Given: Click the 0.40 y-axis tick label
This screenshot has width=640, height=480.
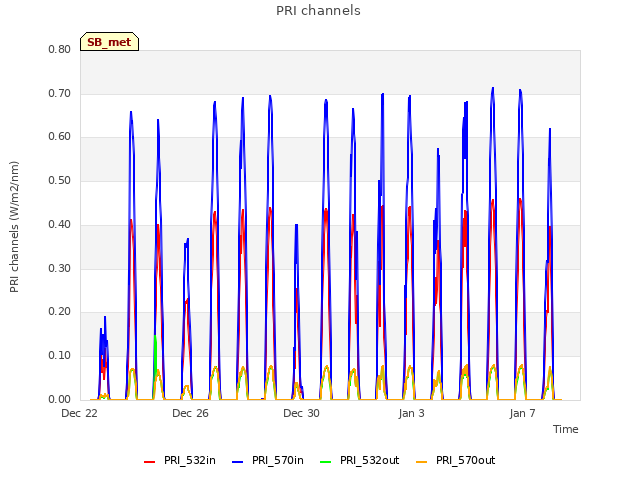Looking at the screenshot, I should [60, 224].
